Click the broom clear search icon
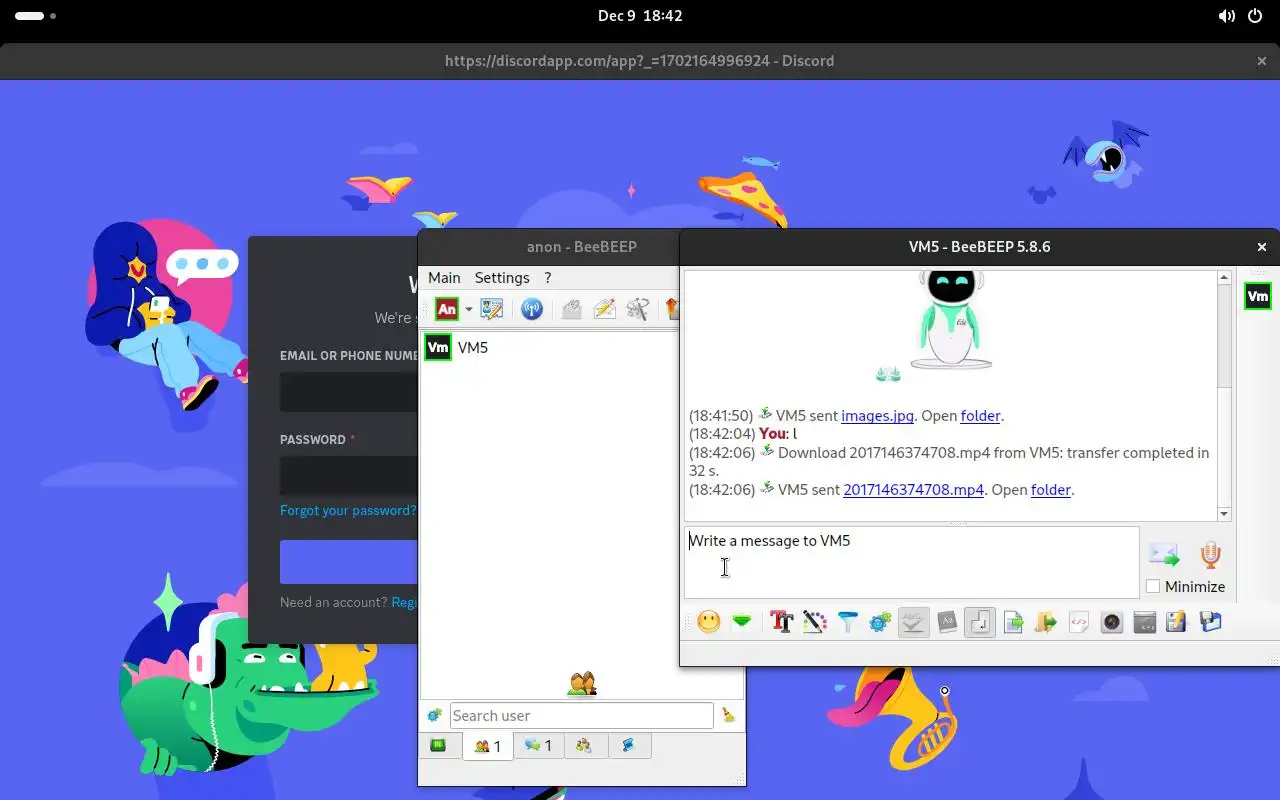Image resolution: width=1280 pixels, height=800 pixels. 728,716
